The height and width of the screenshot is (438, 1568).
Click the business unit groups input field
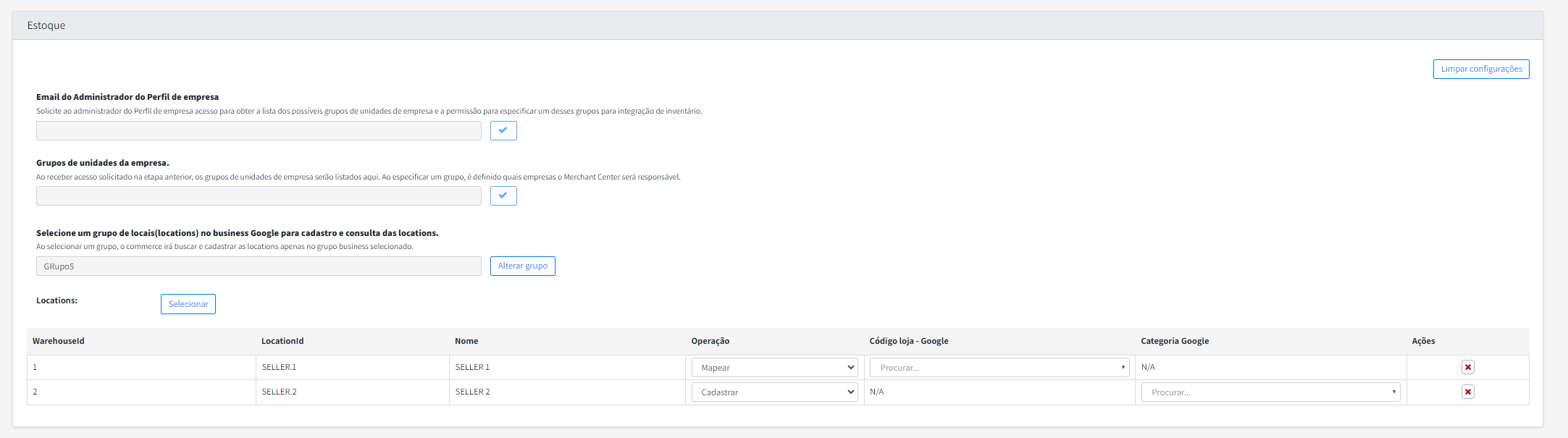259,196
